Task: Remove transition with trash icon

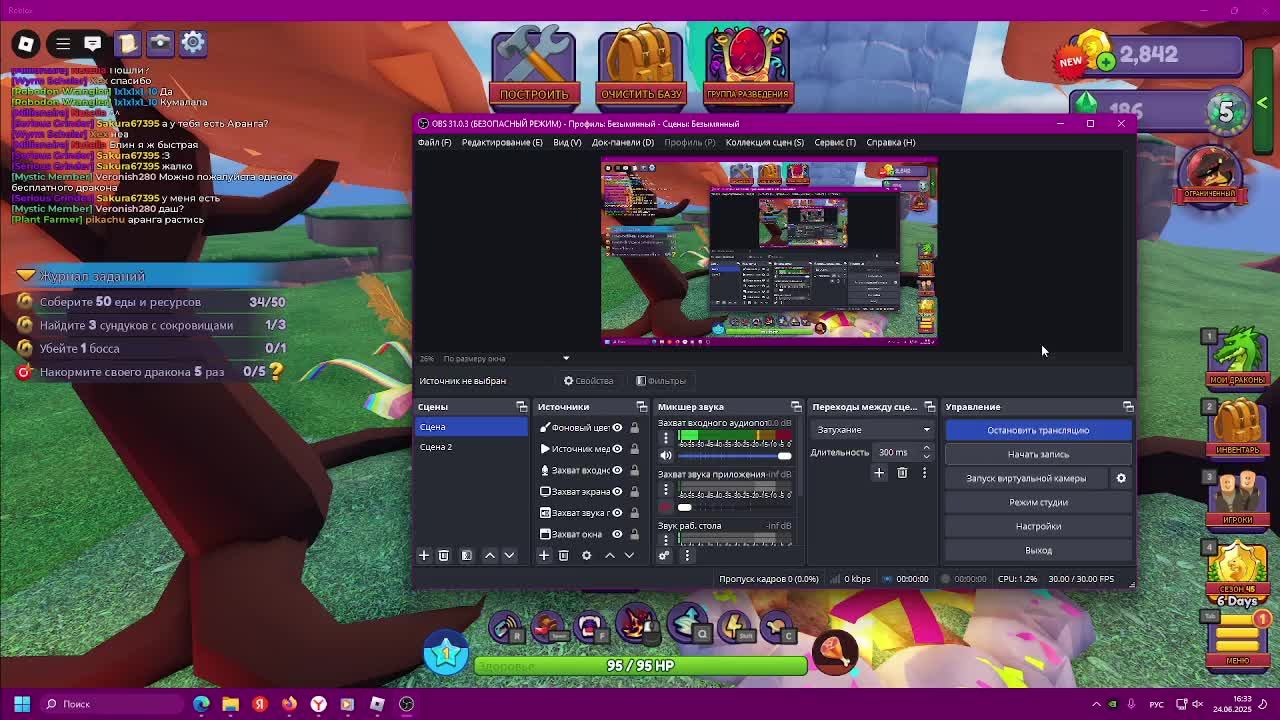Action: [902, 473]
